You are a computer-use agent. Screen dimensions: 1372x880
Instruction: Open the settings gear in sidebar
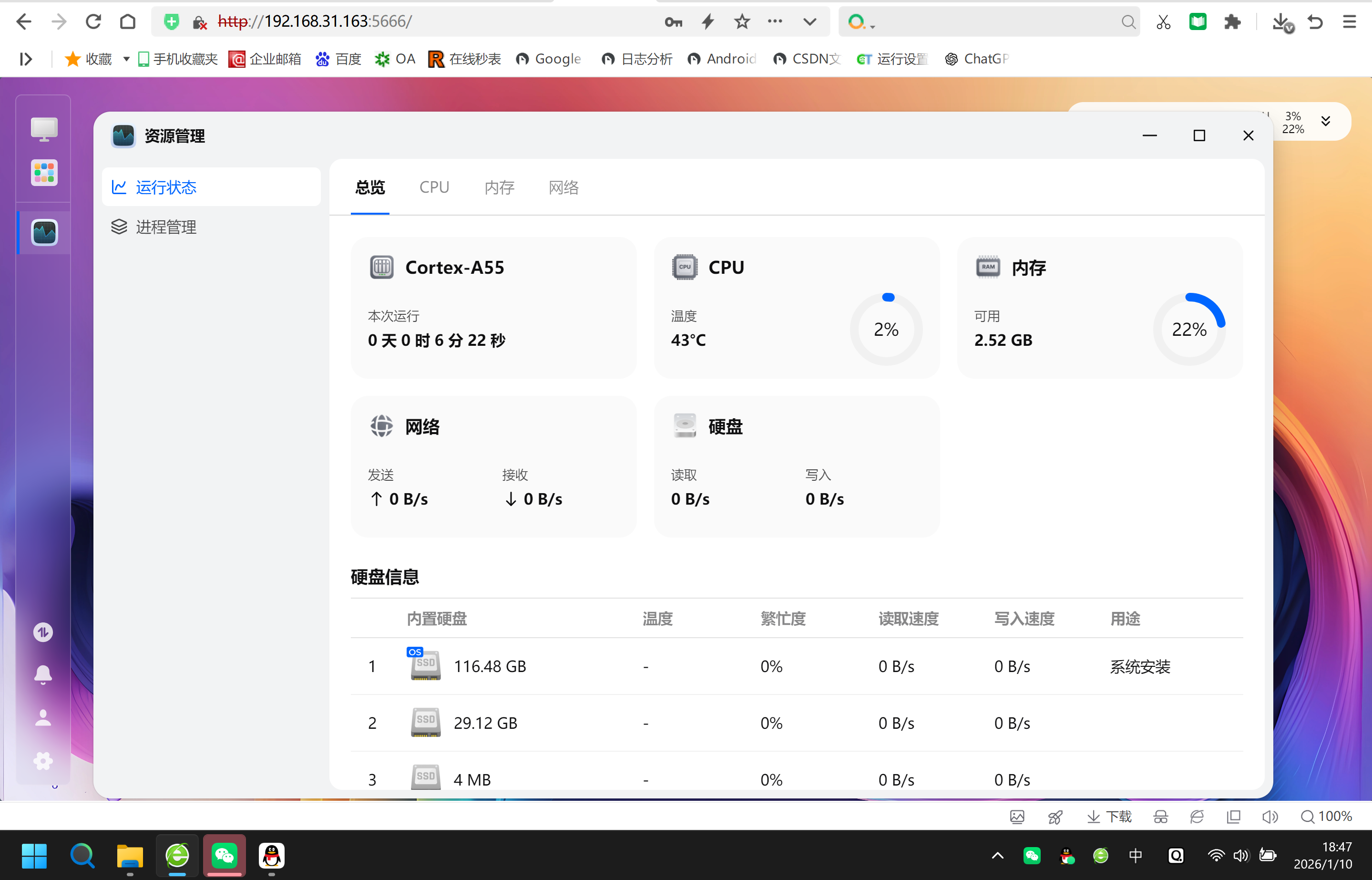point(43,761)
